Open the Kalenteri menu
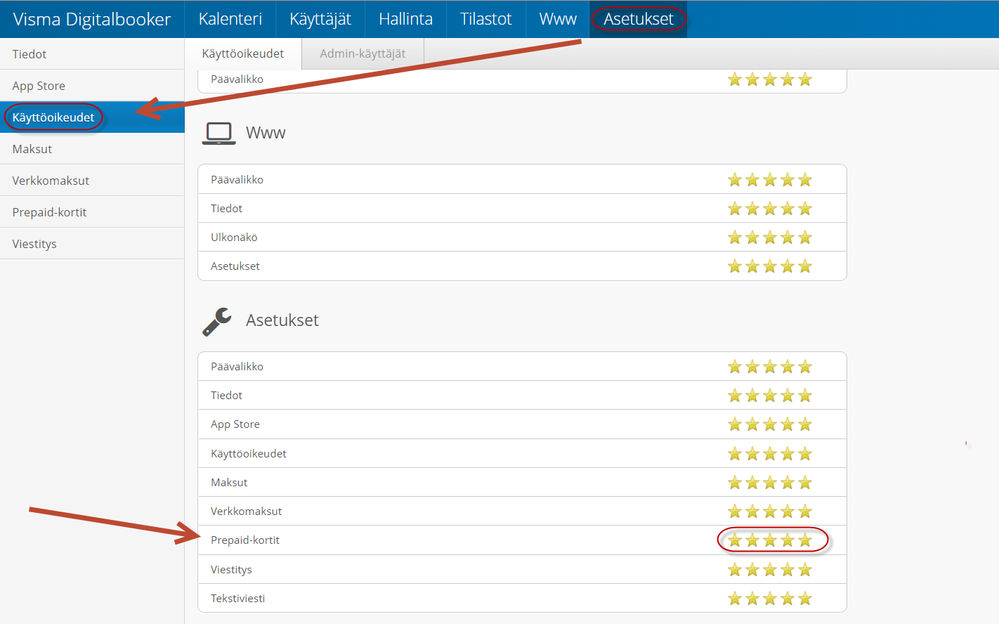The image size is (999, 624). (230, 19)
